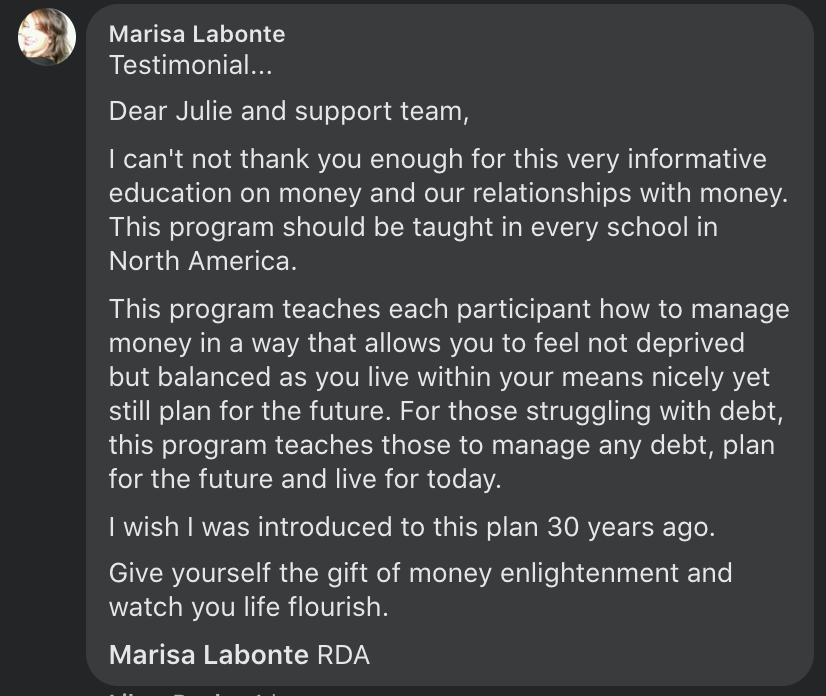Viewport: 826px width, 696px height.
Task: Click the 'for the future and live for today.' line
Action: pyautogui.click(x=304, y=479)
